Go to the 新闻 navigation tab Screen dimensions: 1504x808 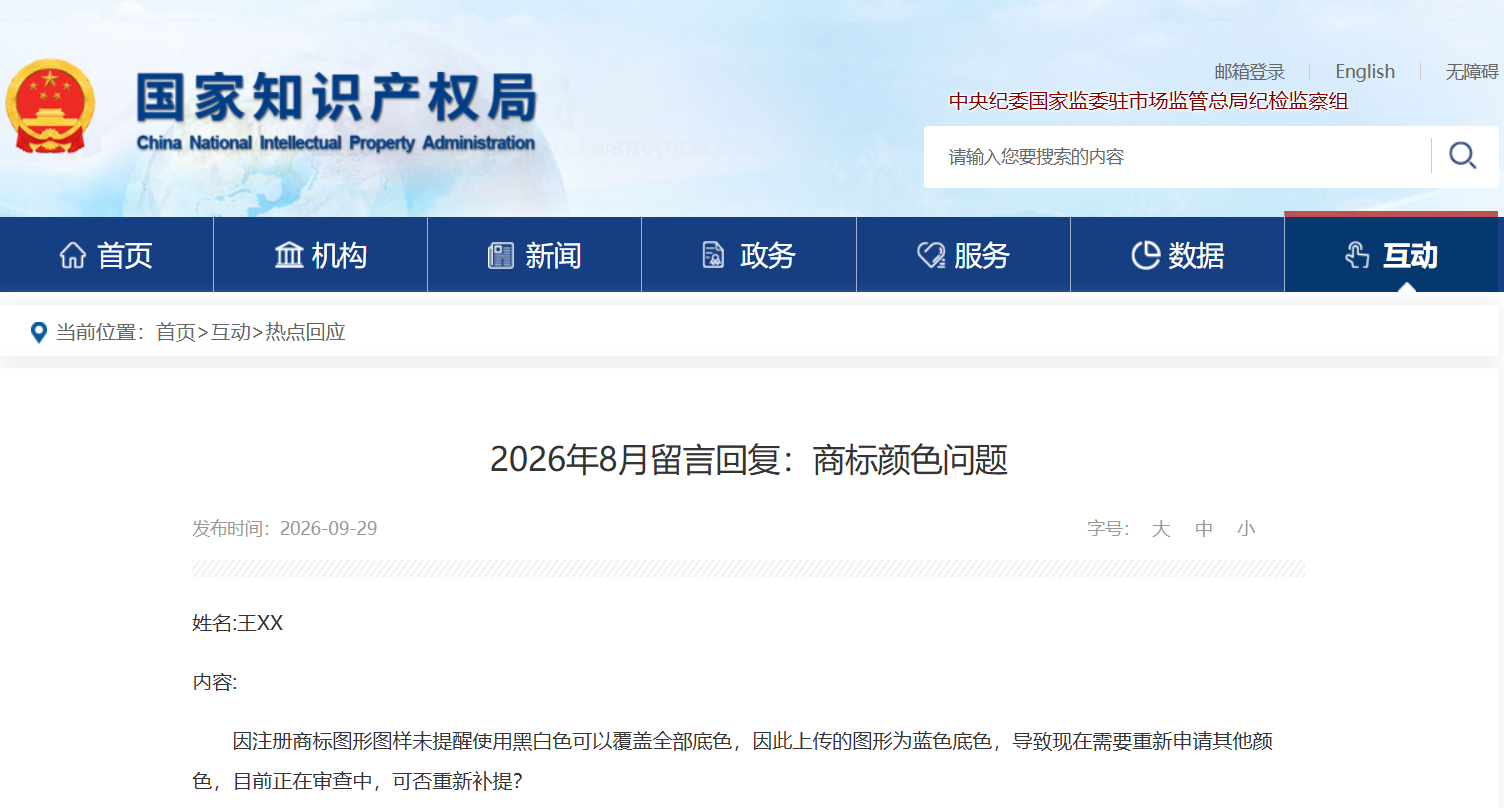click(x=535, y=255)
